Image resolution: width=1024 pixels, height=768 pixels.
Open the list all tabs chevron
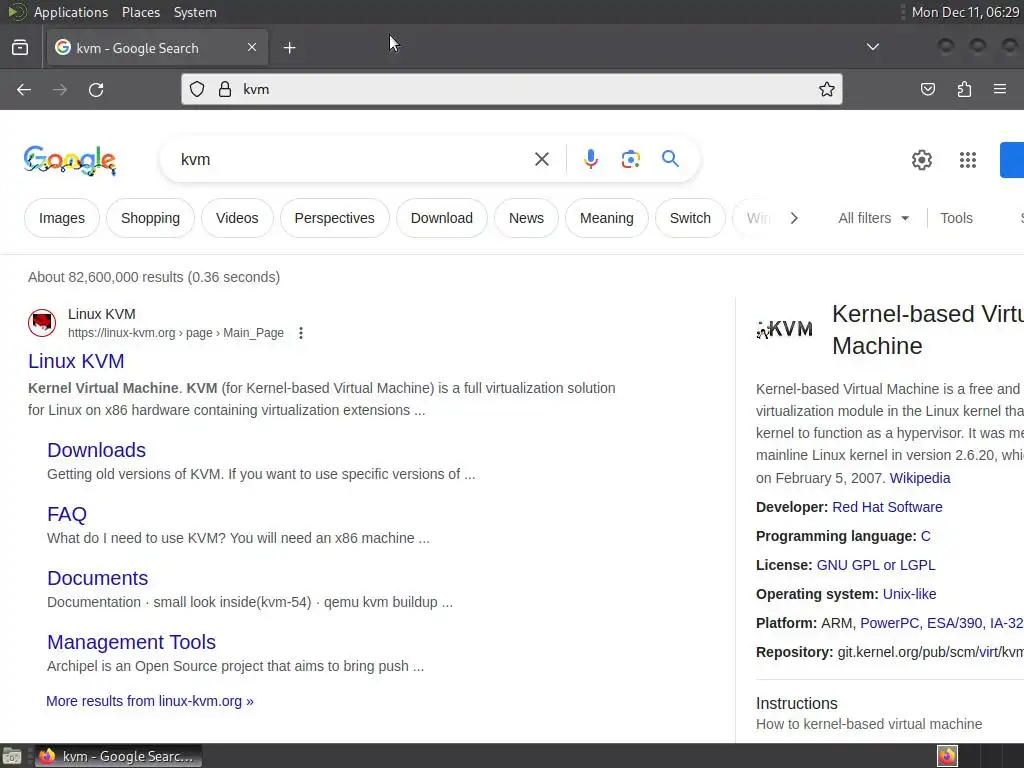[x=872, y=47]
